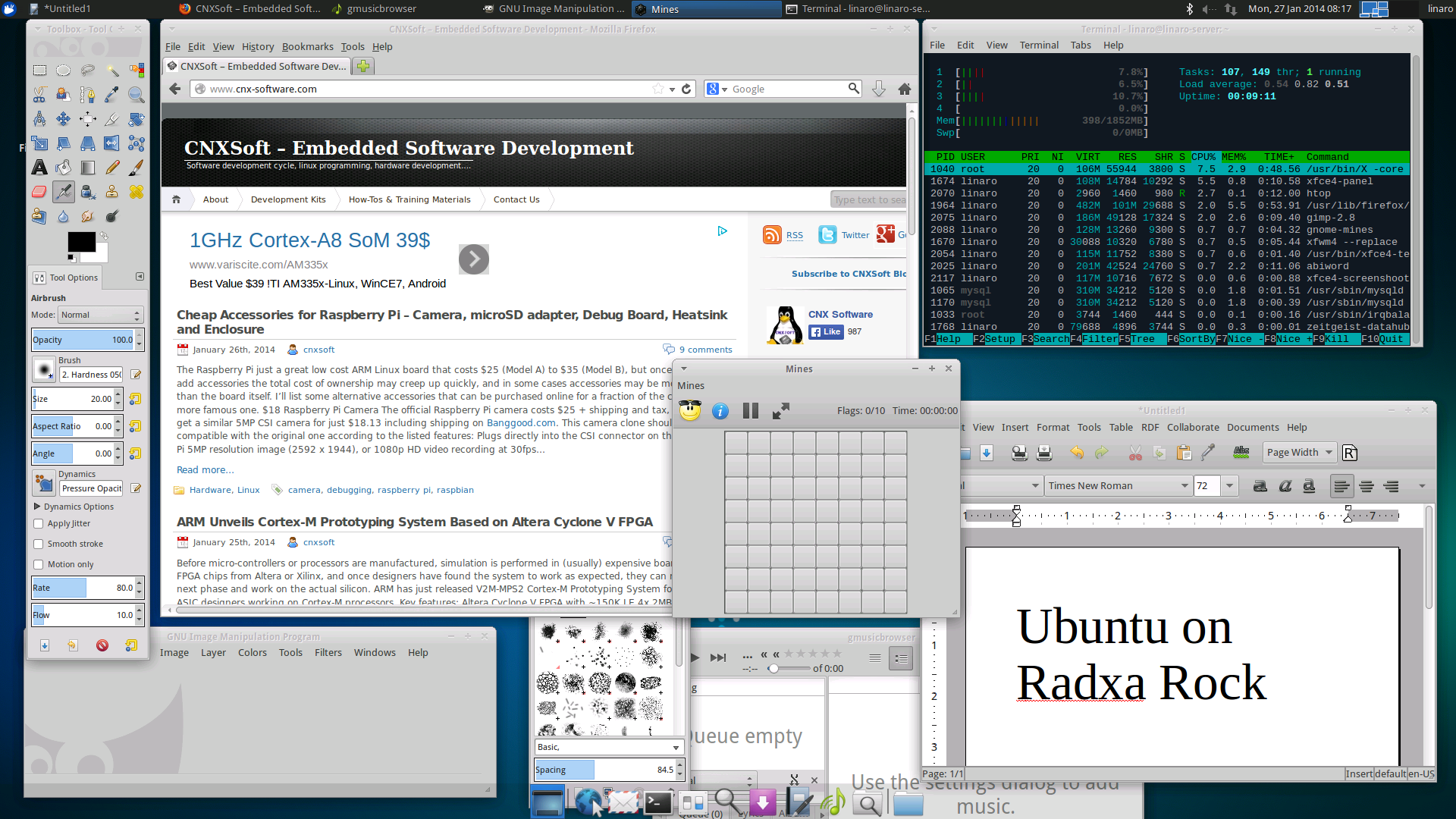
Task: Open the Mode Normal dropdown in Tool Options
Action: click(101, 315)
